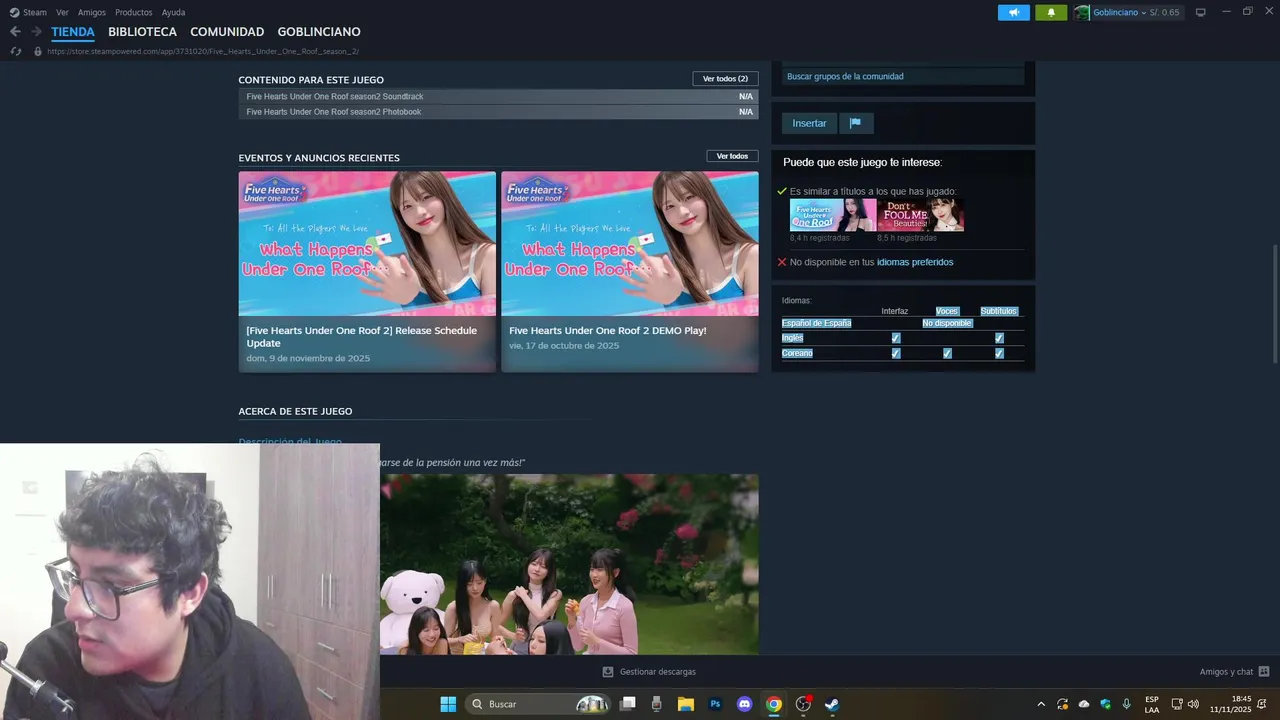Open the green notifications bell
This screenshot has width=1280, height=720.
coord(1051,12)
